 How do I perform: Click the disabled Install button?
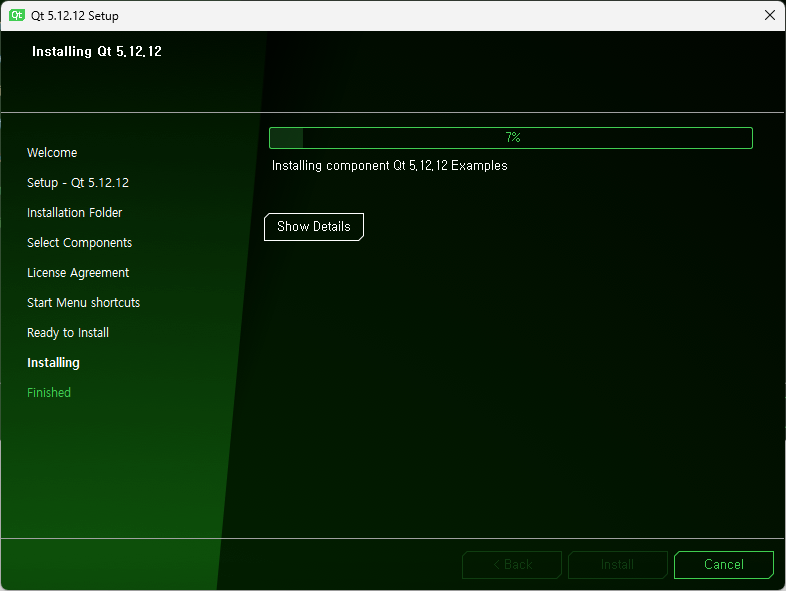pos(618,564)
